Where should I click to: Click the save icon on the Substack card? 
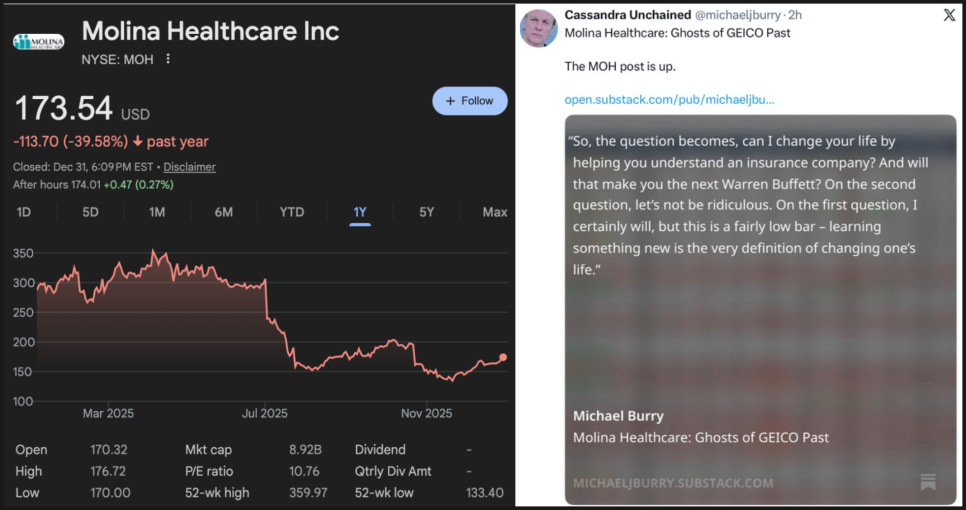coord(928,482)
